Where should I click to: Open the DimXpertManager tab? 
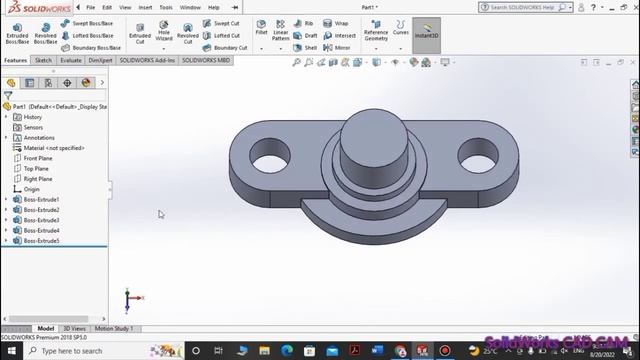pyautogui.click(x=67, y=83)
